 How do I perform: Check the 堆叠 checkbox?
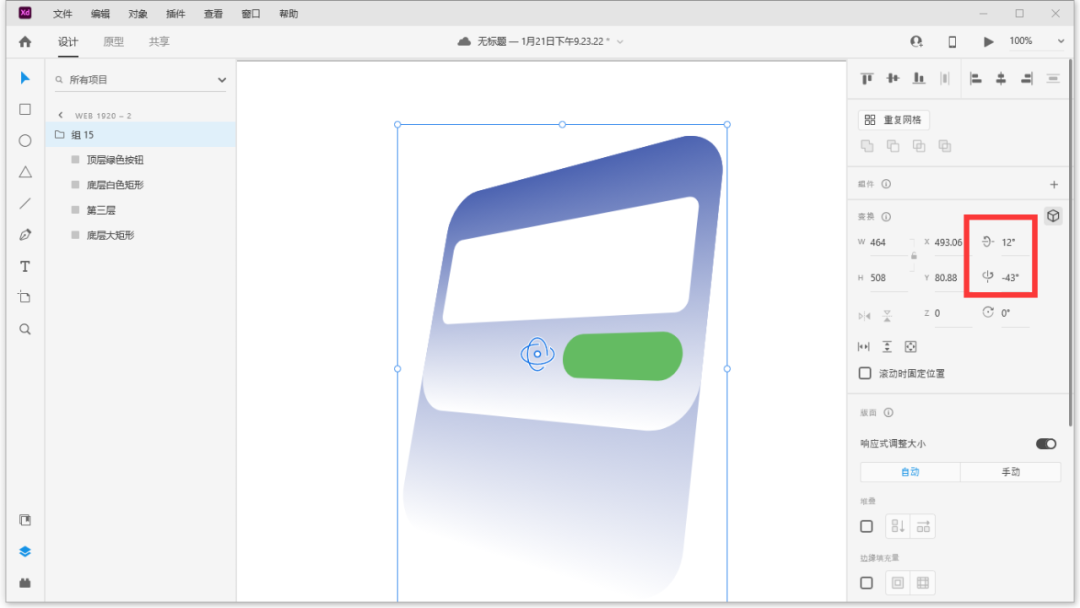click(866, 526)
